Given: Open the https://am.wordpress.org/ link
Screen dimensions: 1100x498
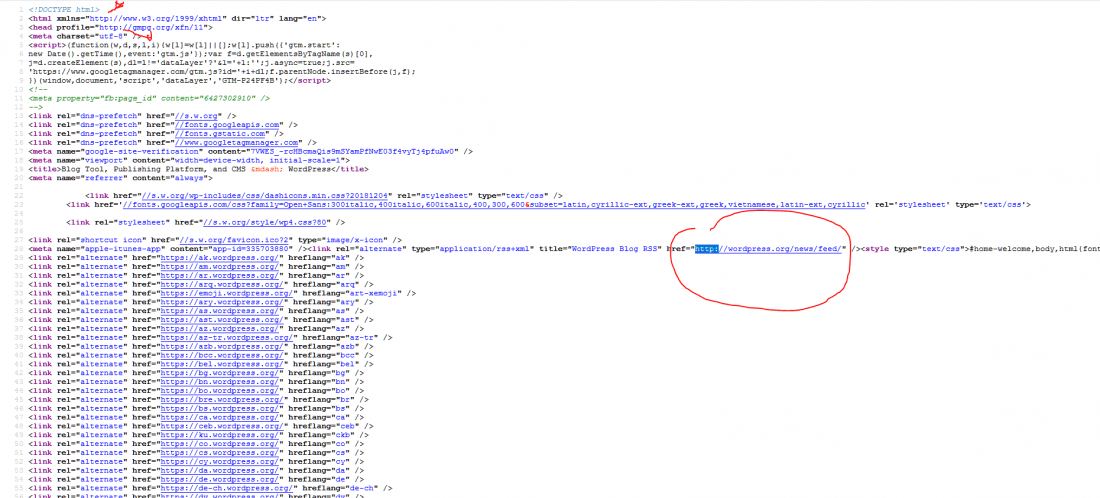Looking at the screenshot, I should tap(221, 267).
